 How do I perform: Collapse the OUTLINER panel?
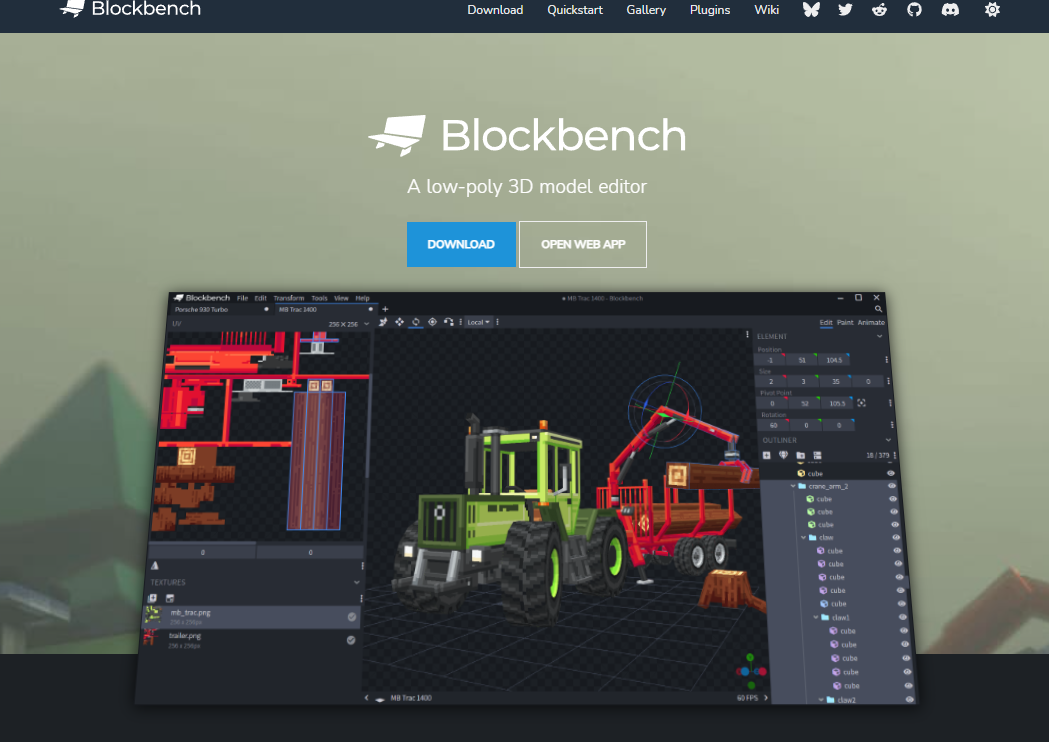pyautogui.click(x=888, y=440)
